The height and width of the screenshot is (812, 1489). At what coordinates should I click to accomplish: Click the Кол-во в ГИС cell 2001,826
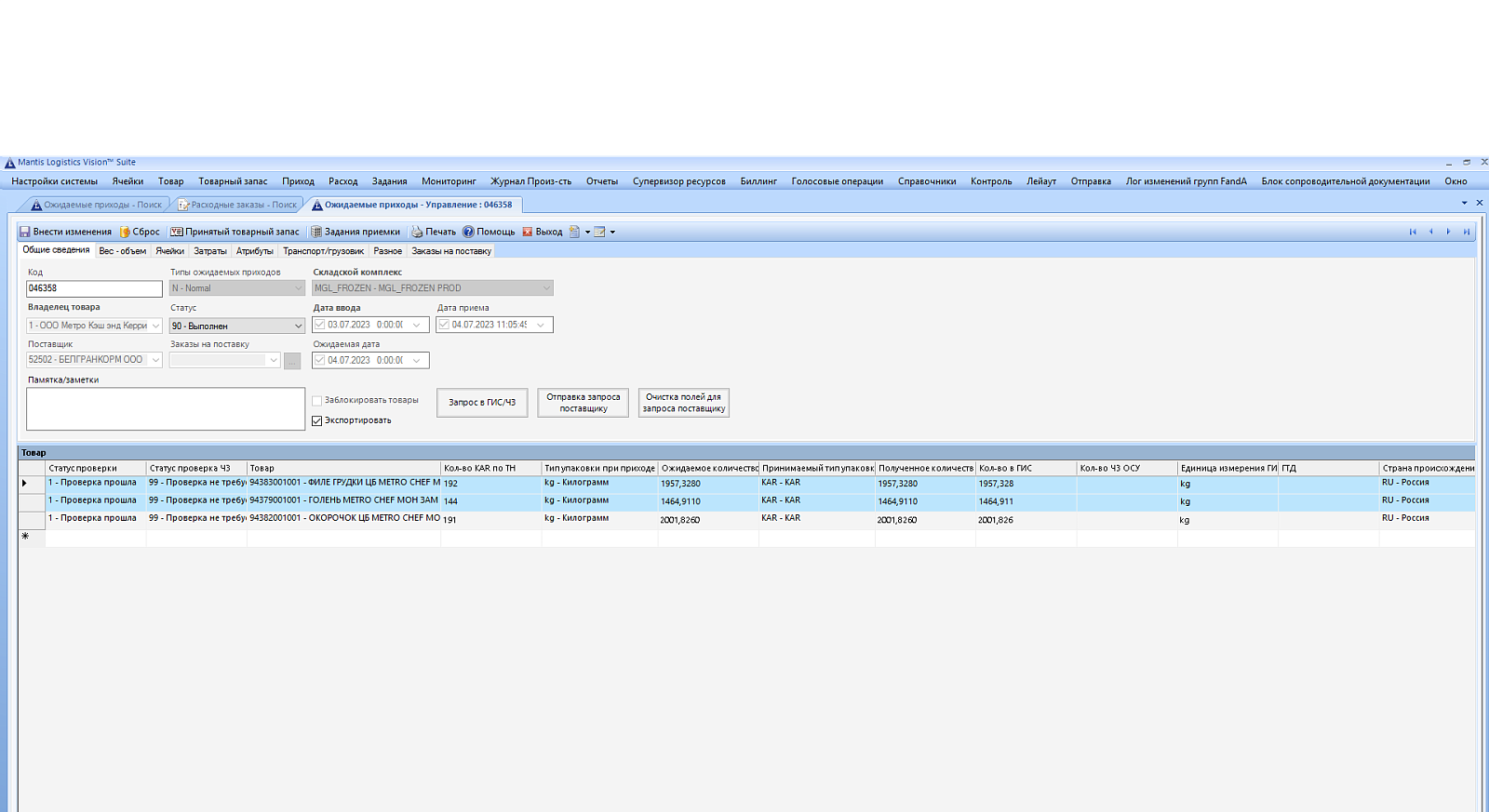tap(1026, 519)
